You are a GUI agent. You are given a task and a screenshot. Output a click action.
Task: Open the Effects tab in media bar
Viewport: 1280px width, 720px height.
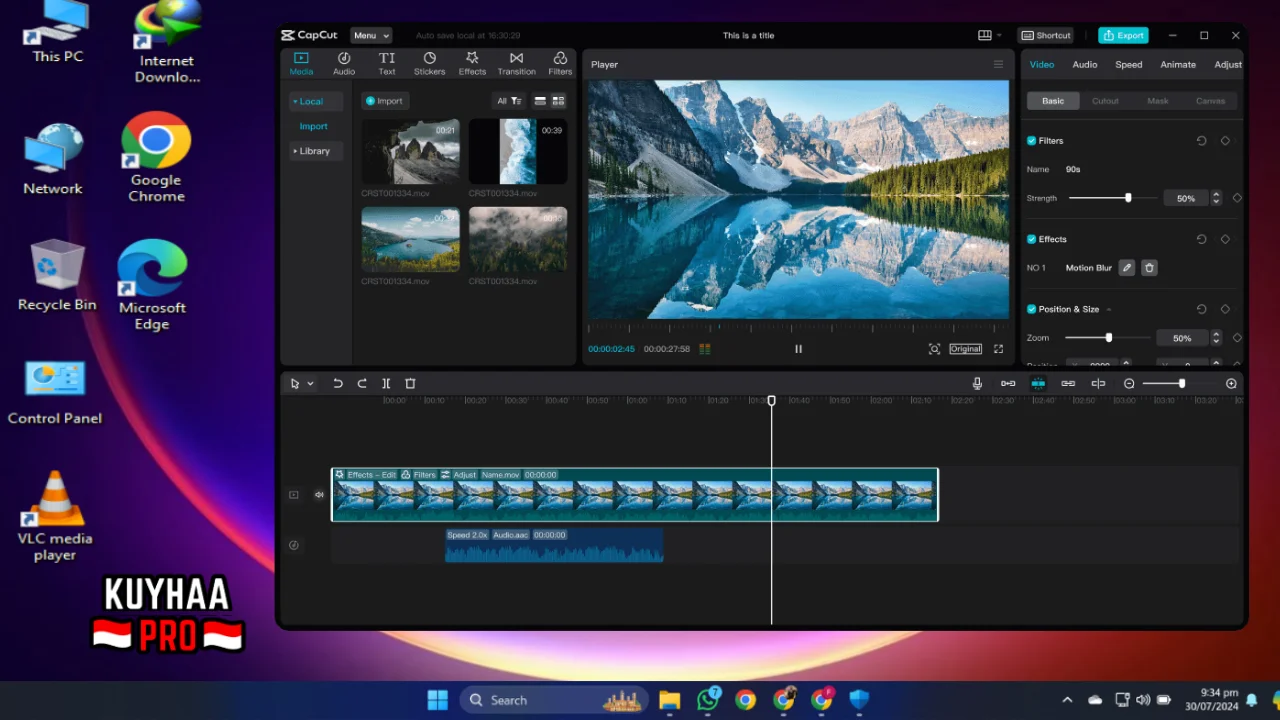pyautogui.click(x=472, y=64)
